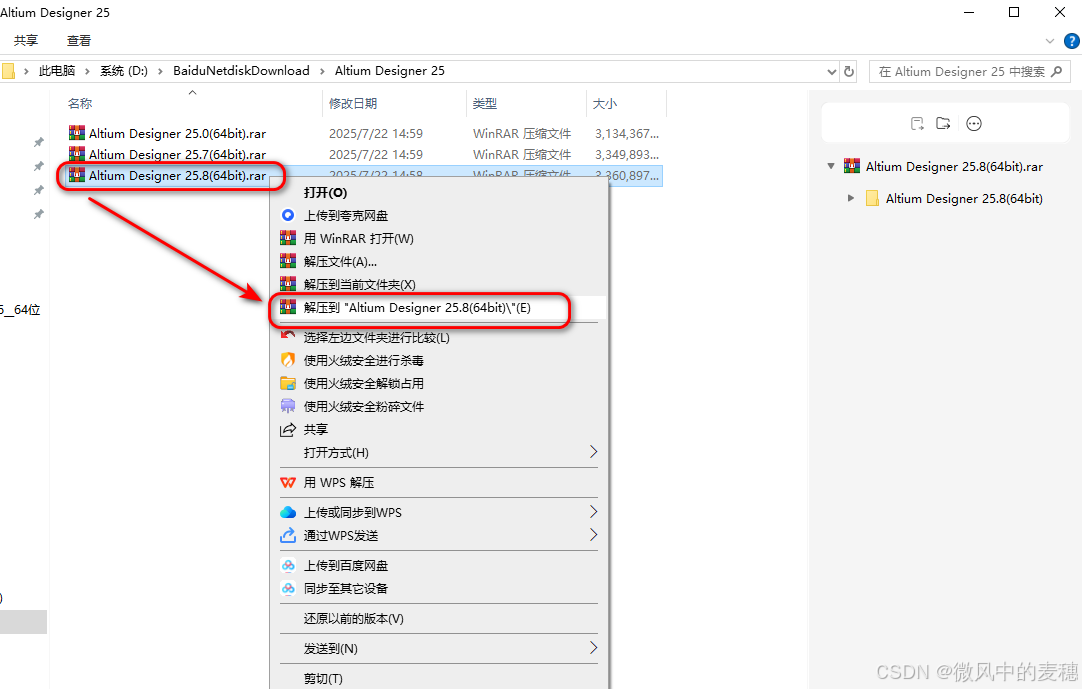Open address bar history dropdown arrow
This screenshot has width=1082, height=689.
(832, 71)
